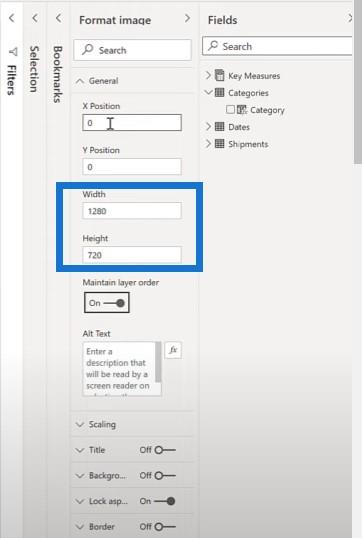Click the Fields pane scrollbar
The image size is (362, 538).
357,82
